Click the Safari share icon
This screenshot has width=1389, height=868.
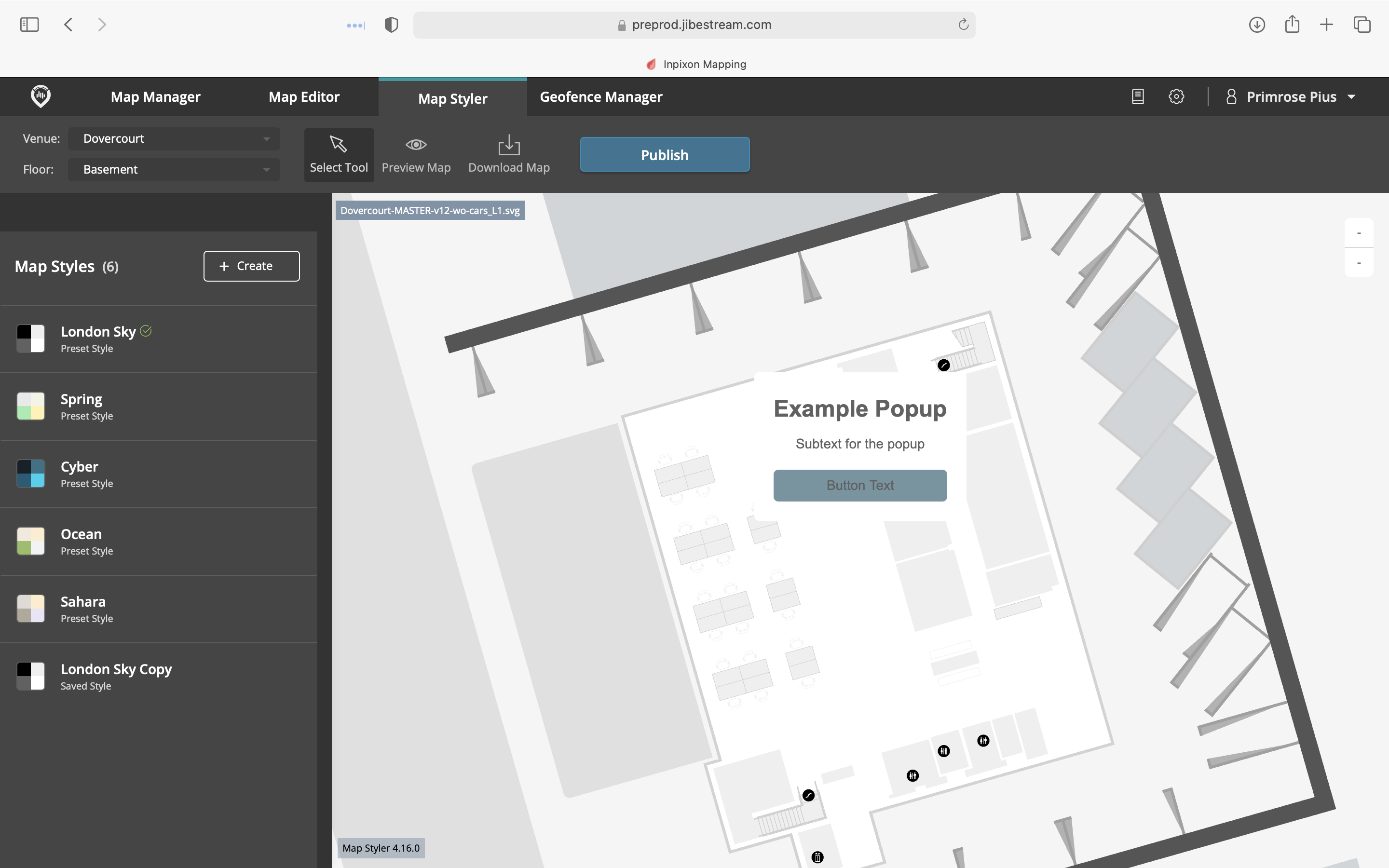point(1292,24)
